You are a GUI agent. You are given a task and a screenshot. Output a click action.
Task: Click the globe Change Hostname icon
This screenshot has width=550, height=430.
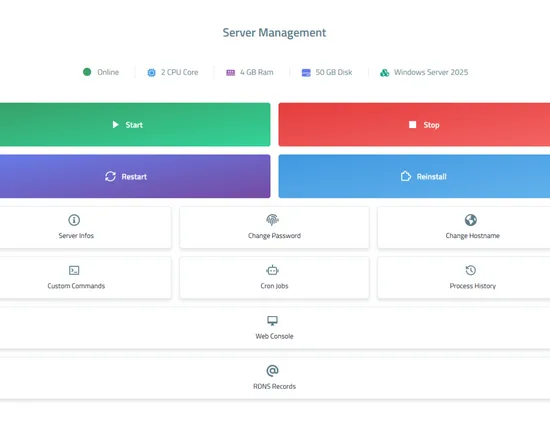click(x=471, y=220)
